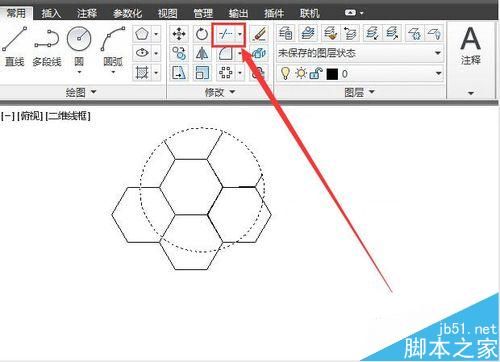Click the Trim tool icon
Viewport: 500px width, 362px height.
pos(225,34)
